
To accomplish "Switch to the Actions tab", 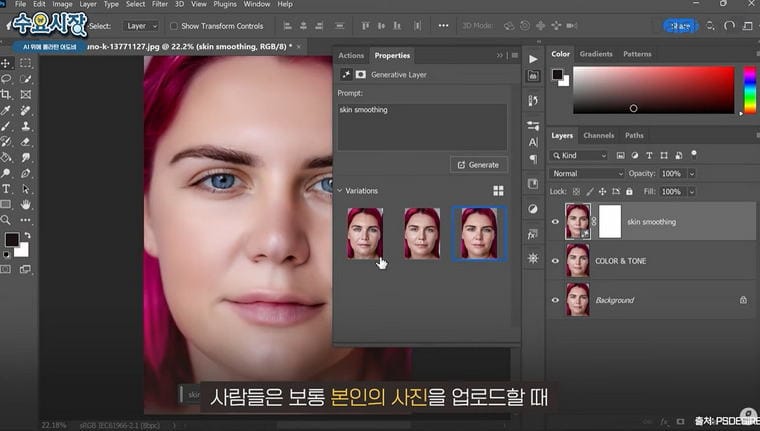I will [351, 55].
